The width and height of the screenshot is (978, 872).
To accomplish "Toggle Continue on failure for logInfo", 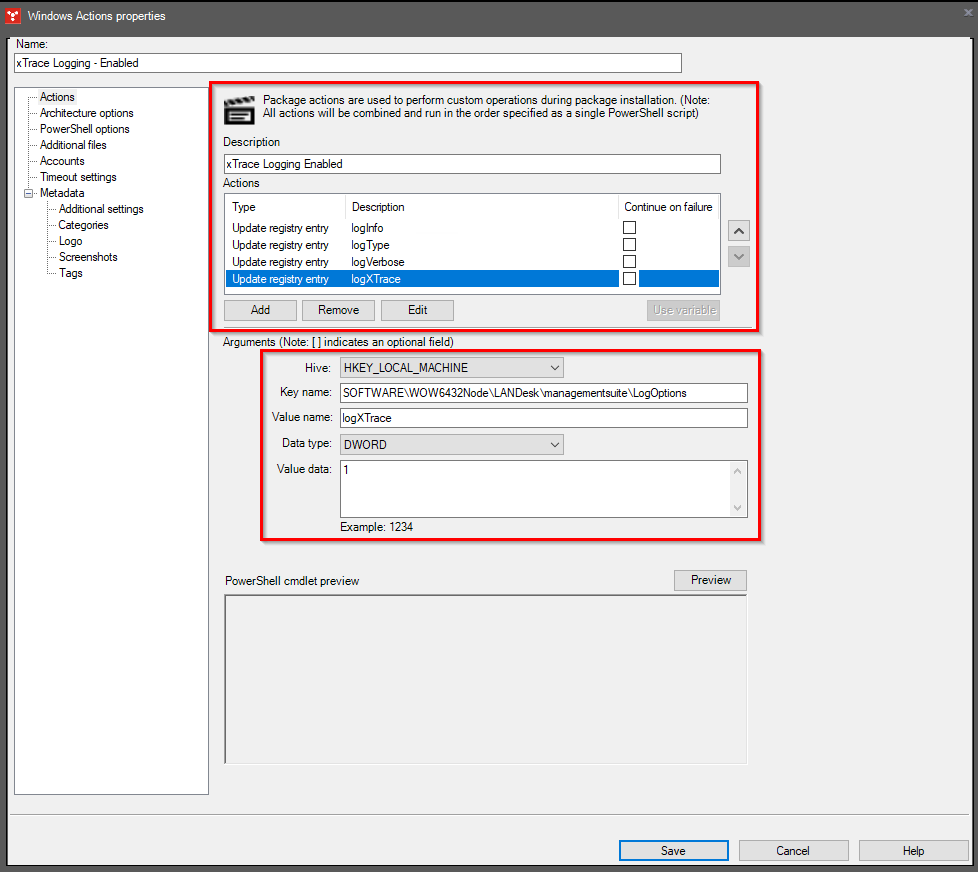I will (629, 228).
